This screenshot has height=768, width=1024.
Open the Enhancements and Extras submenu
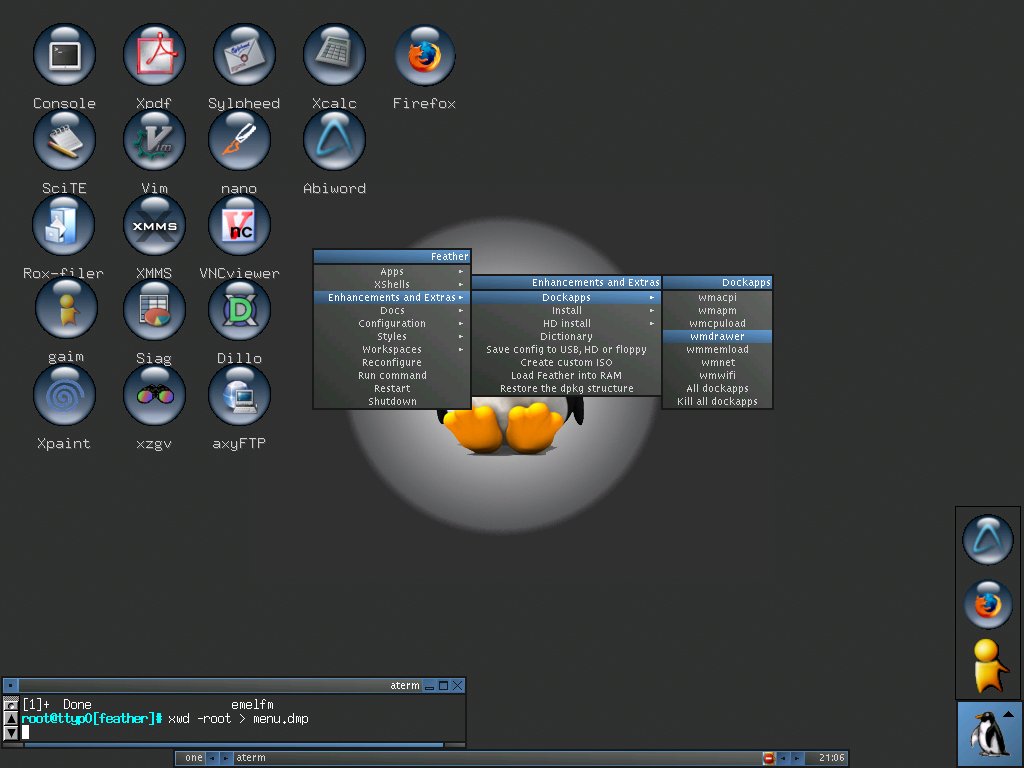(392, 297)
